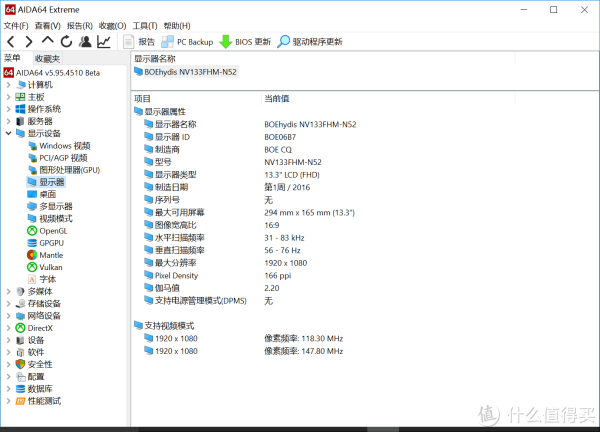Expand the 网络设备 tree node
Image resolution: width=600 pixels, height=432 pixels.
(8, 316)
